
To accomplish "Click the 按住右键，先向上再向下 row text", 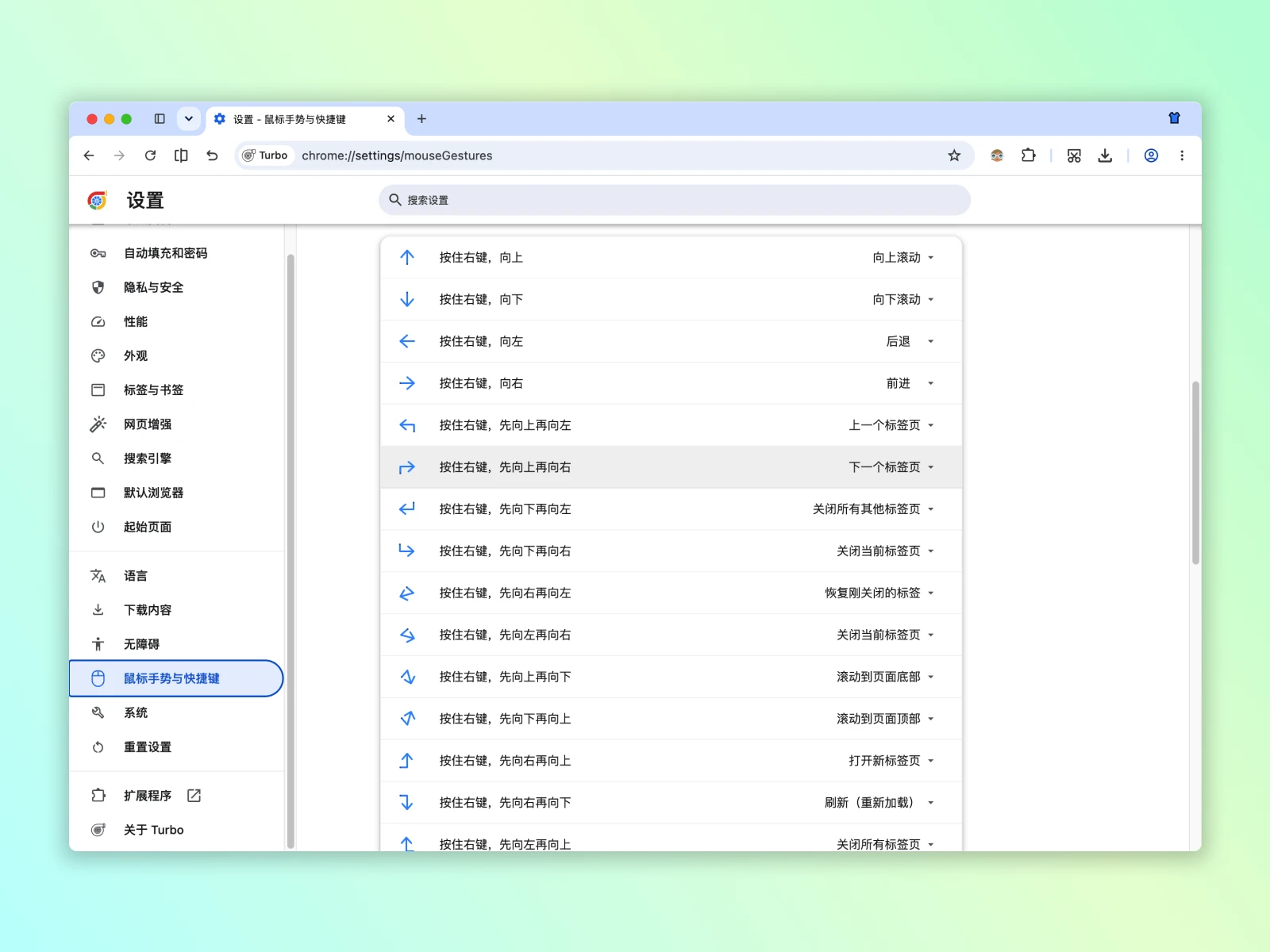I will click(505, 677).
